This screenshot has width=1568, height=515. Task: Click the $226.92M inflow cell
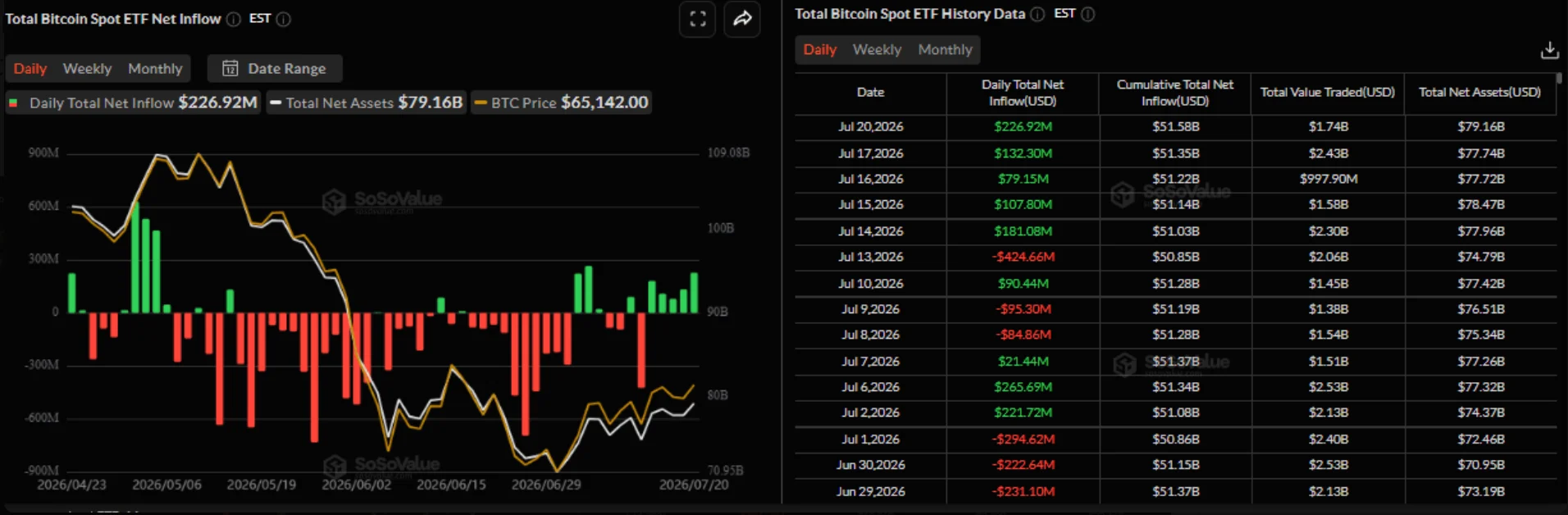[x=1023, y=126]
